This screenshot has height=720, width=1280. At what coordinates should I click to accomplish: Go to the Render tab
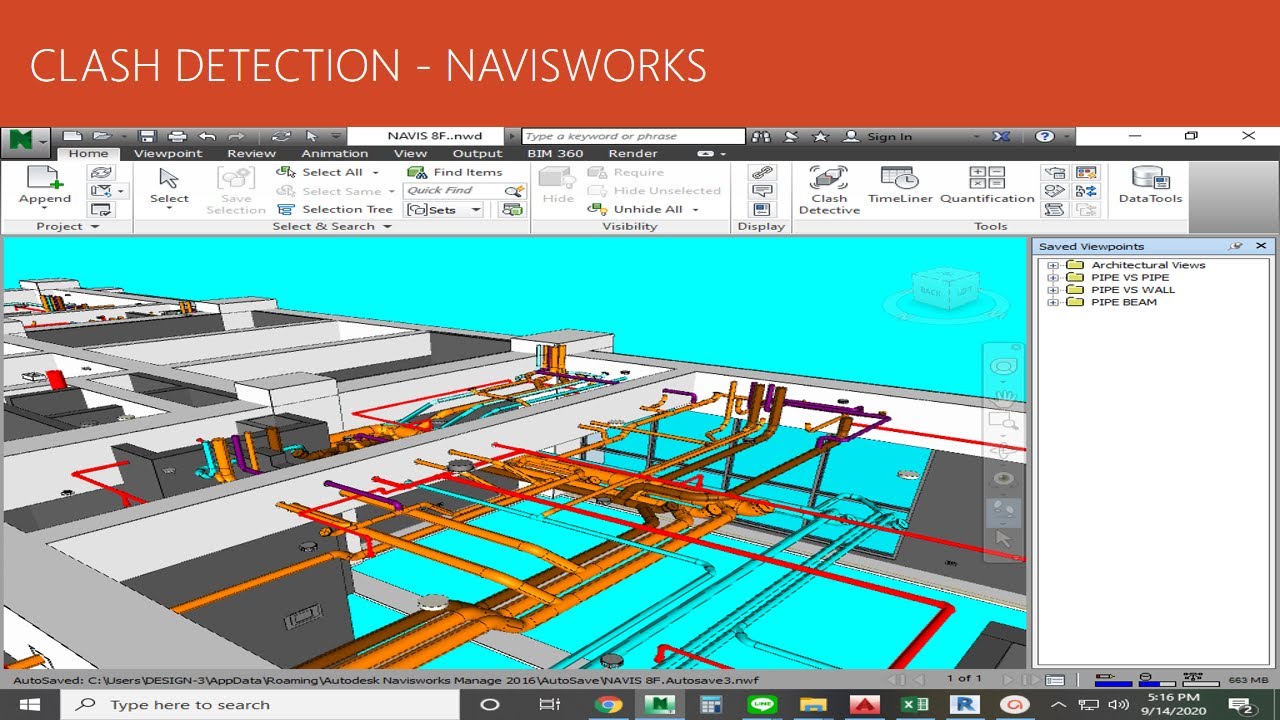point(633,153)
